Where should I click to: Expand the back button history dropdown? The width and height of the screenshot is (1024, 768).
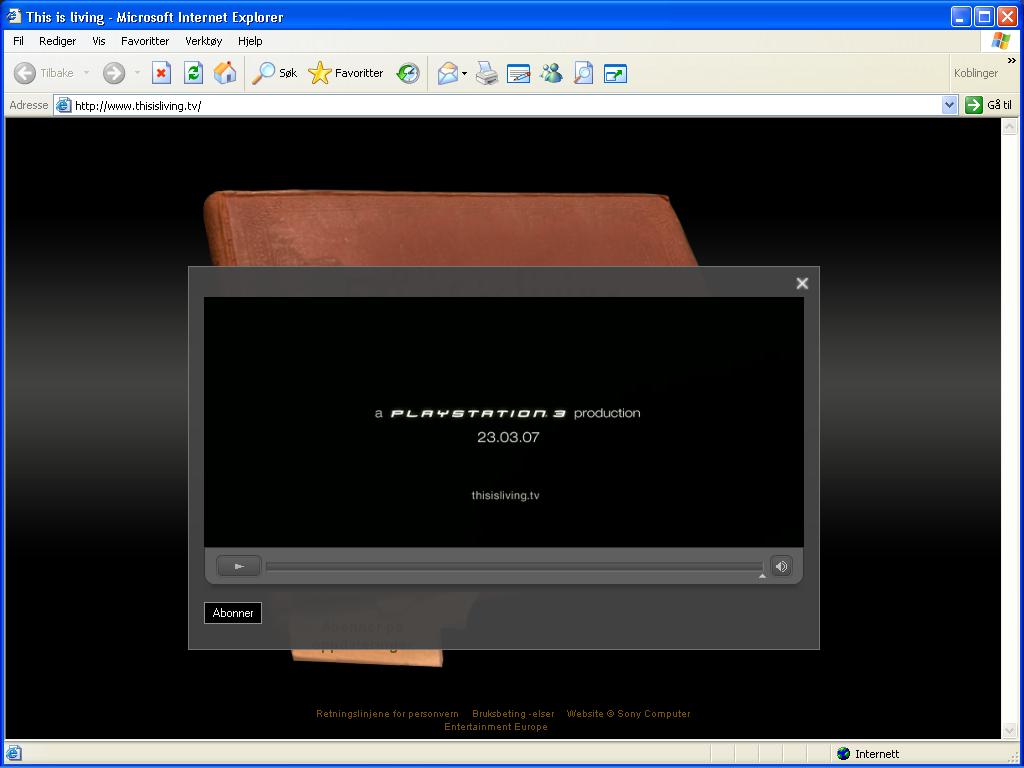(x=86, y=73)
